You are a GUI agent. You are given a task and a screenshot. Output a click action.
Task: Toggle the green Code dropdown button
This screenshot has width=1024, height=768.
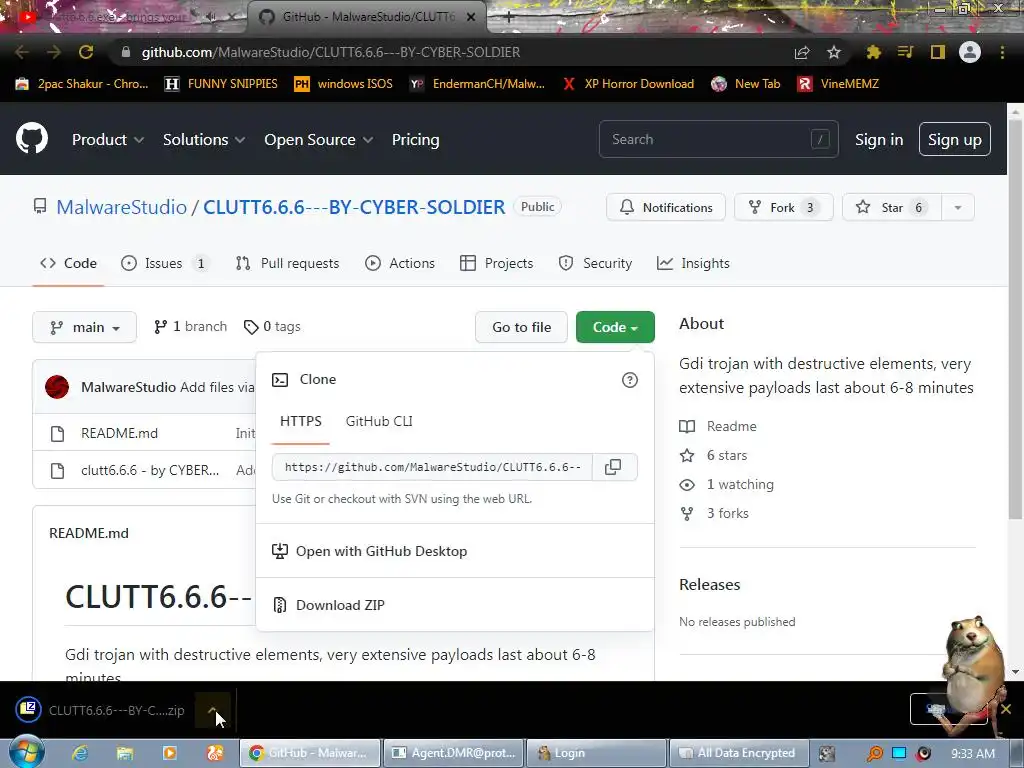pos(615,327)
